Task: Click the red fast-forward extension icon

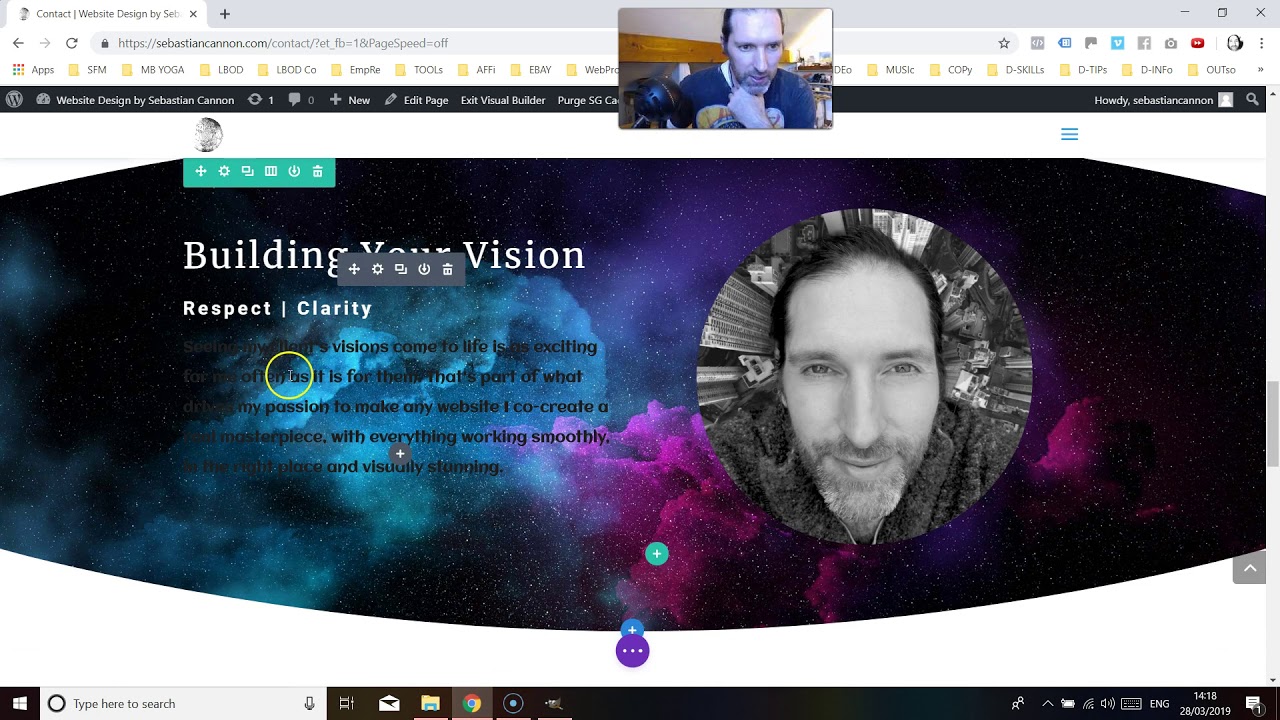Action: [x=1197, y=43]
